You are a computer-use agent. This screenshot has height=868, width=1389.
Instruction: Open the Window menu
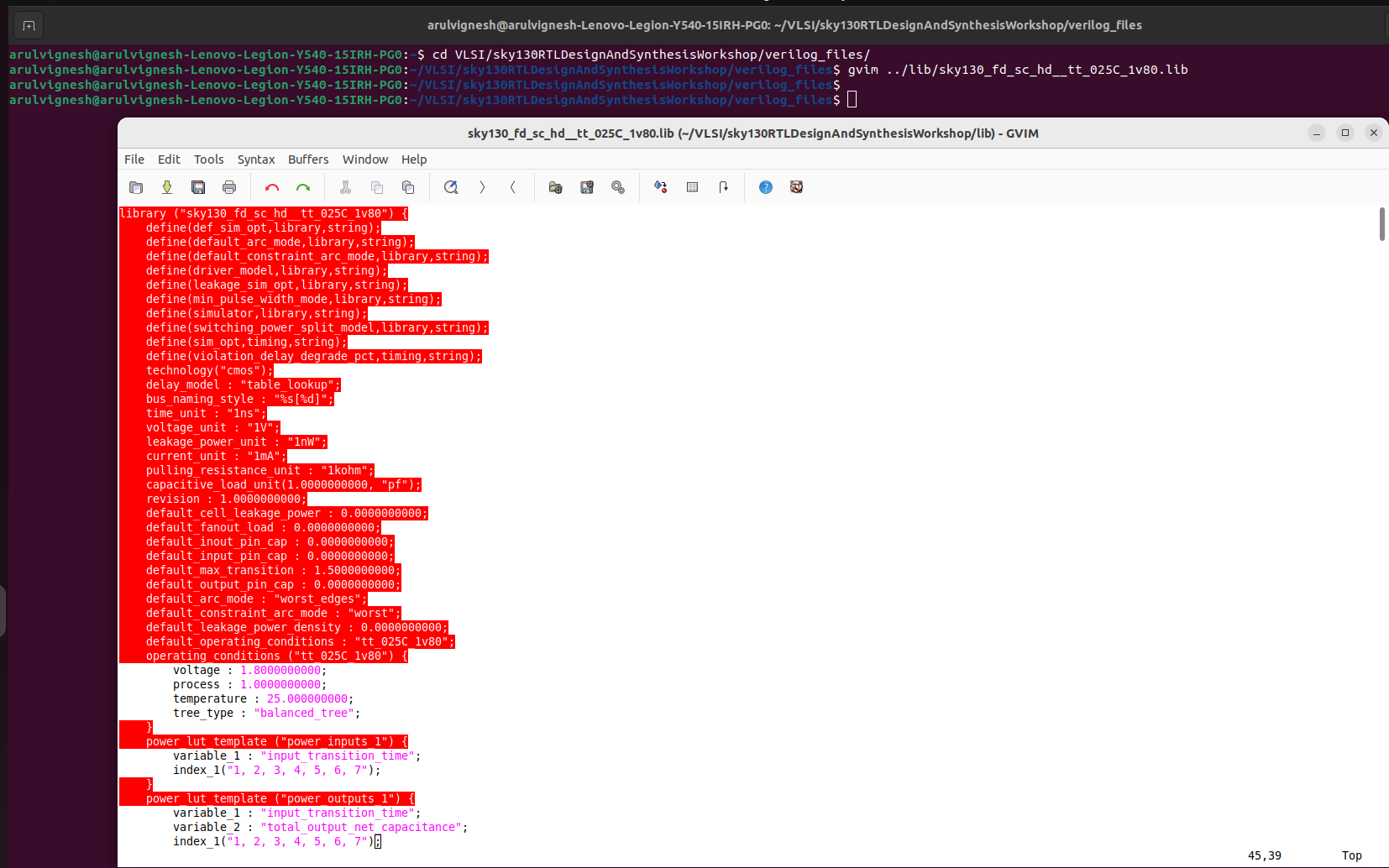(364, 159)
